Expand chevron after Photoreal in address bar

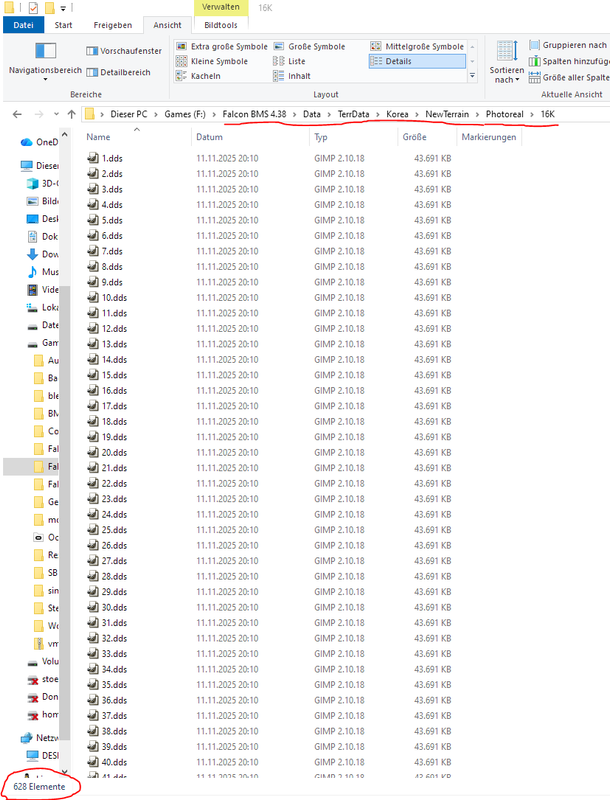coord(531,114)
